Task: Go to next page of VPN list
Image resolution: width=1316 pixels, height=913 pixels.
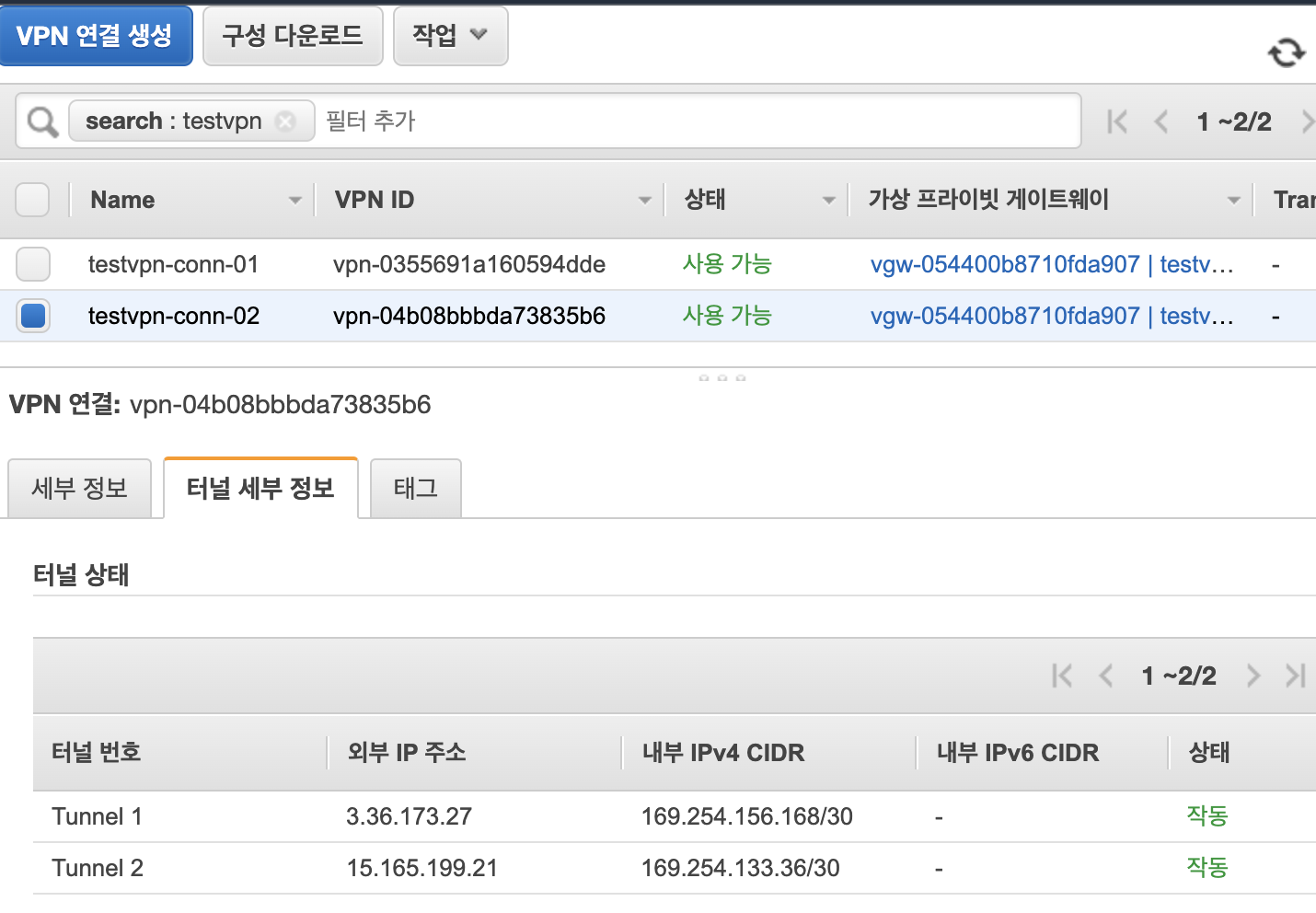Action: click(1308, 121)
